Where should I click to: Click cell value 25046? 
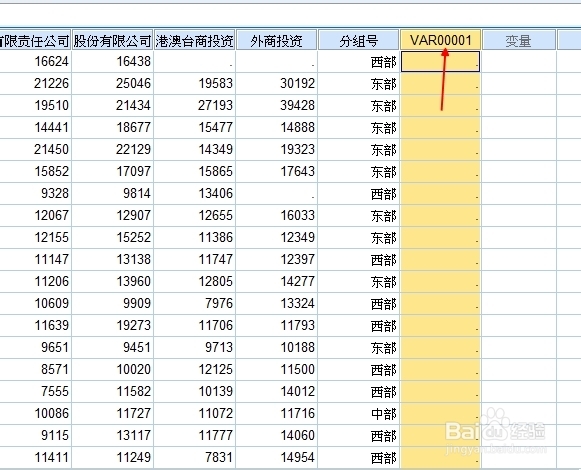(133, 83)
